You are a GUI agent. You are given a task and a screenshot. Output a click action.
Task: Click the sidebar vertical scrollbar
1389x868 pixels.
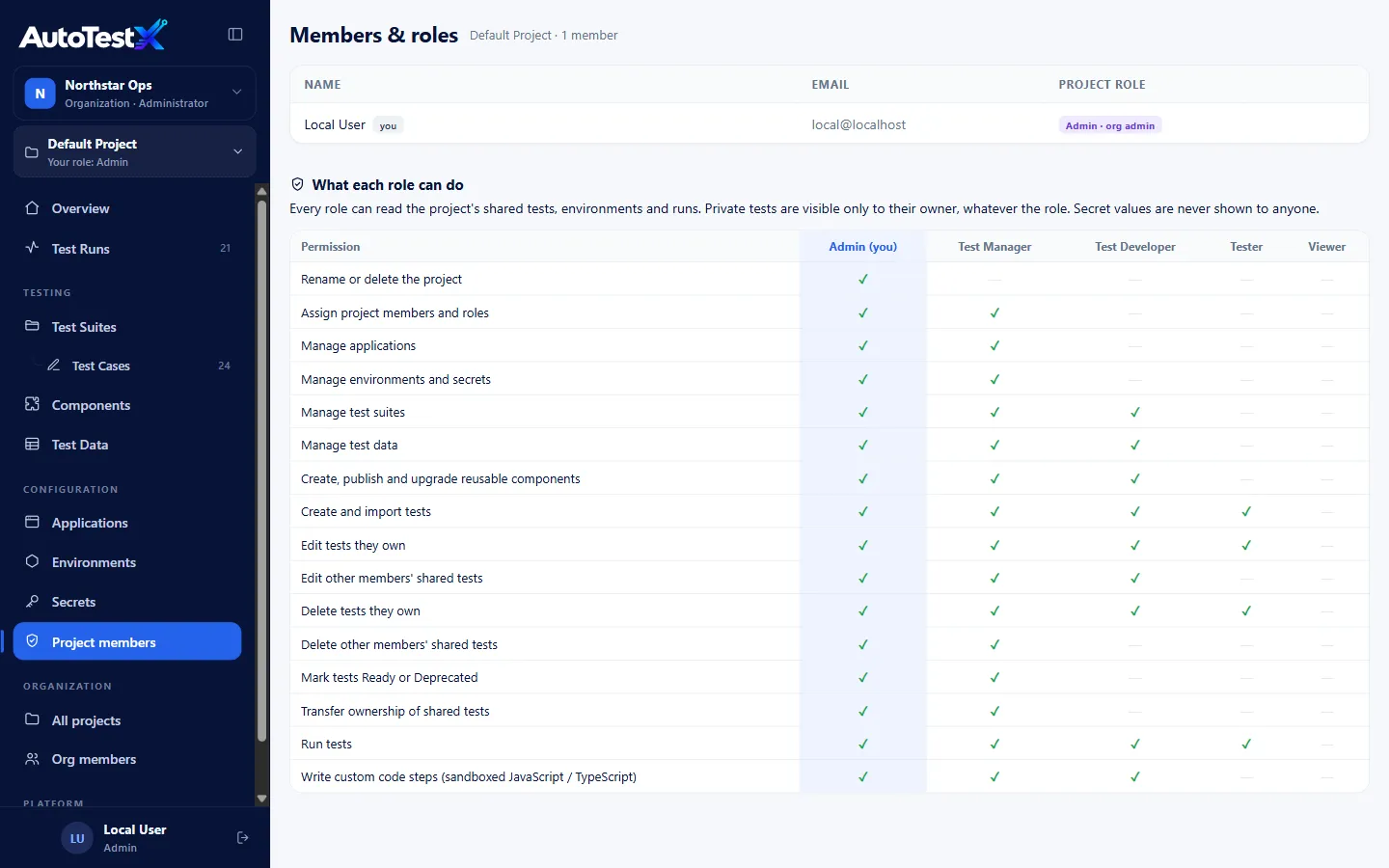pos(261,471)
